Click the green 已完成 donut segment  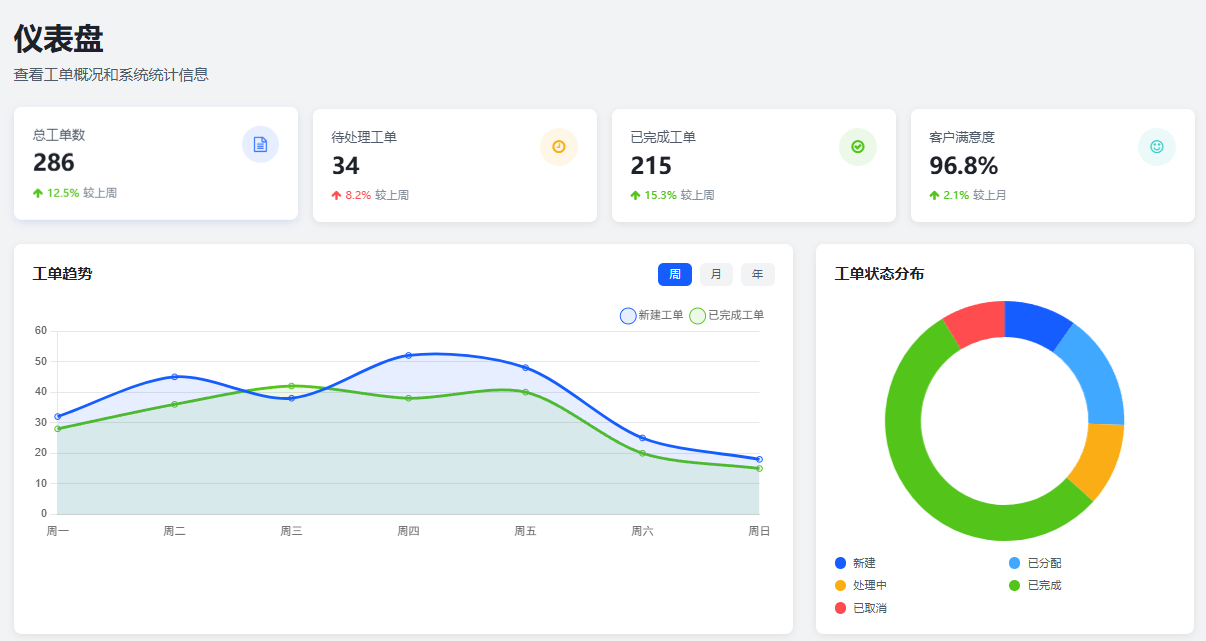click(x=920, y=470)
